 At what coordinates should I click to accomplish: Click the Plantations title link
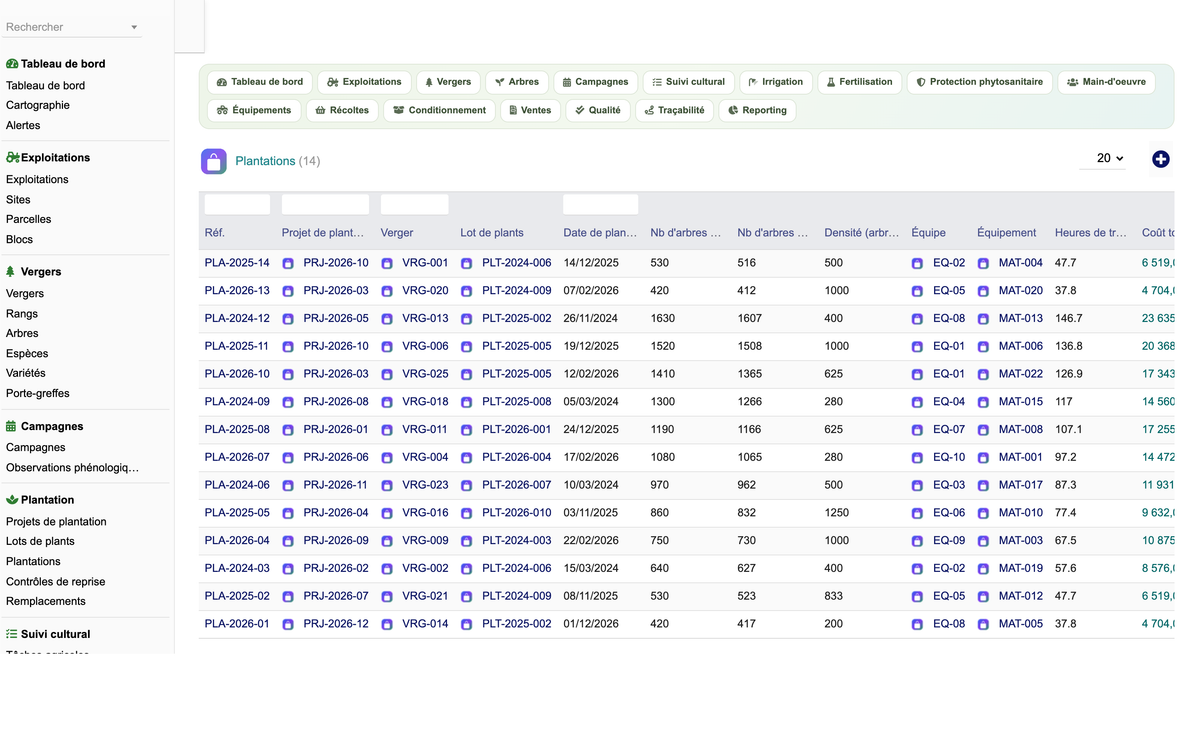tap(265, 161)
